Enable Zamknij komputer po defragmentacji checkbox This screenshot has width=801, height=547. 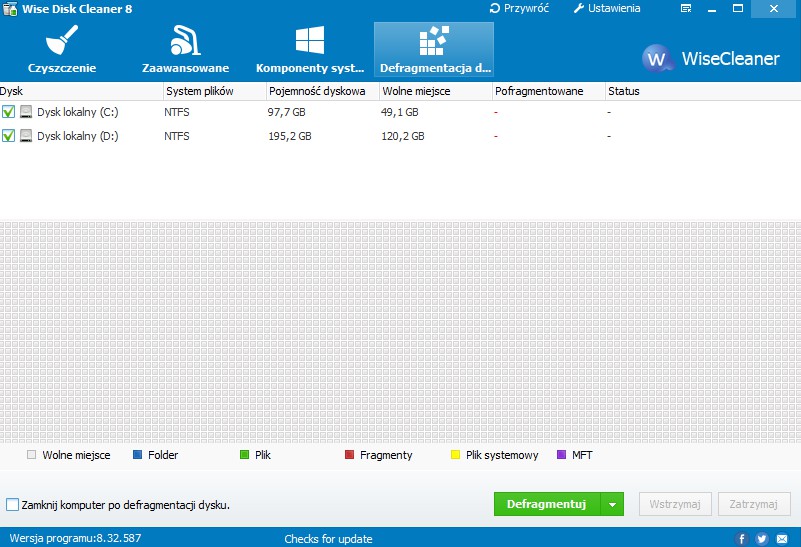(12, 505)
